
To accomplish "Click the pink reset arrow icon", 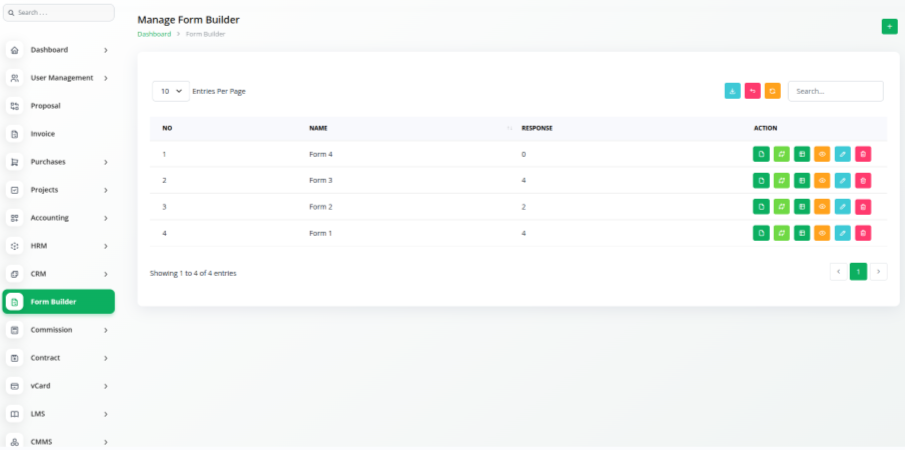I will (x=752, y=91).
